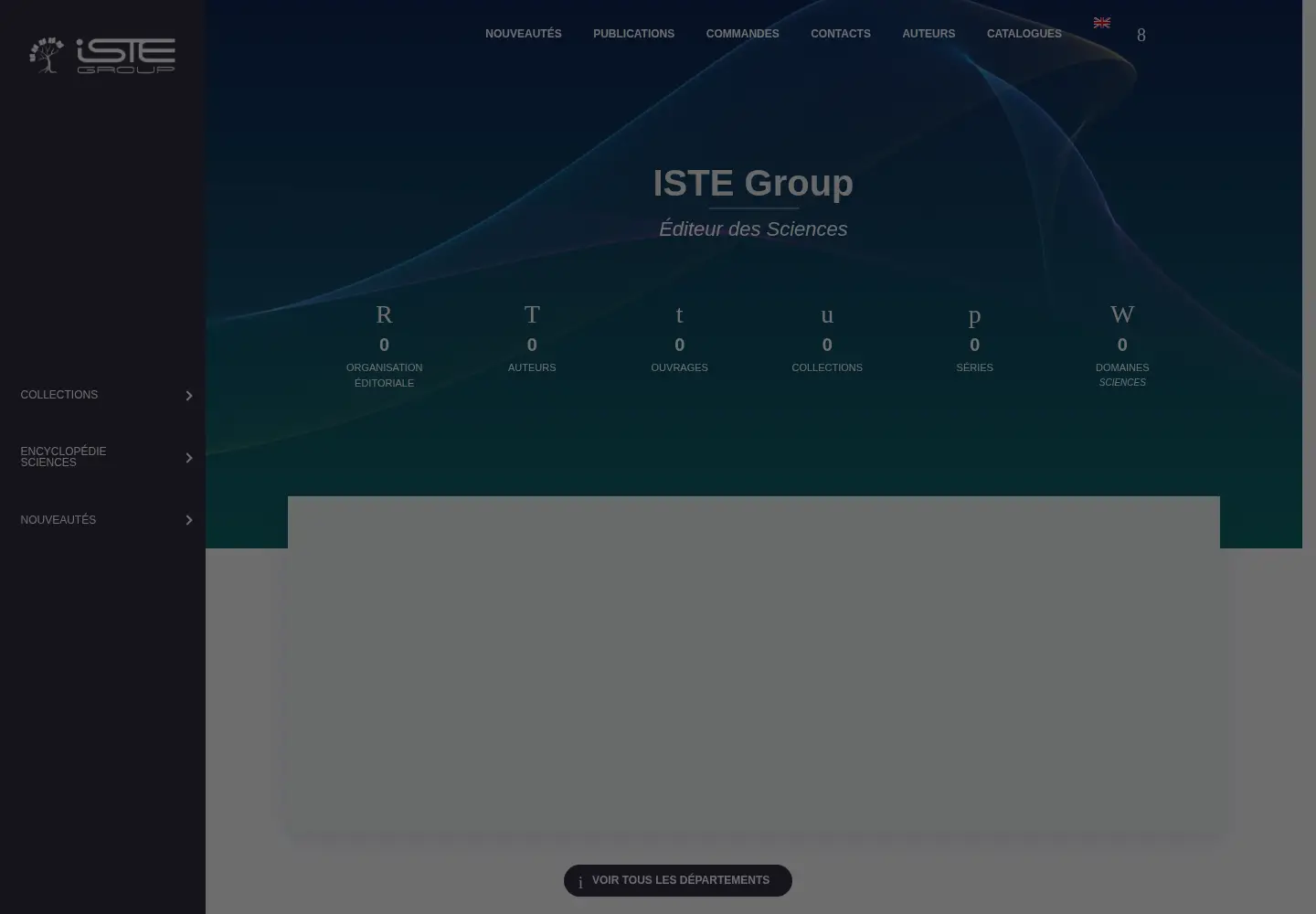
Task: Click the icon inside the départements button
Action: 580,882
